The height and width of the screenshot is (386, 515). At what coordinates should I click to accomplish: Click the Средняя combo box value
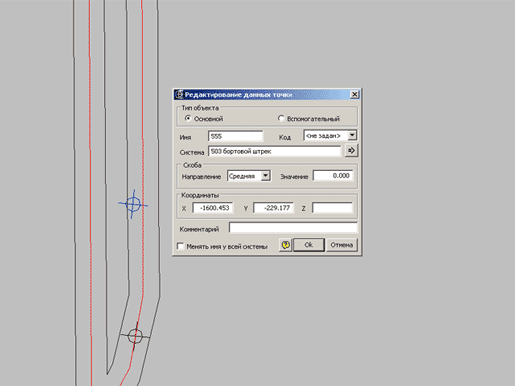click(244, 176)
